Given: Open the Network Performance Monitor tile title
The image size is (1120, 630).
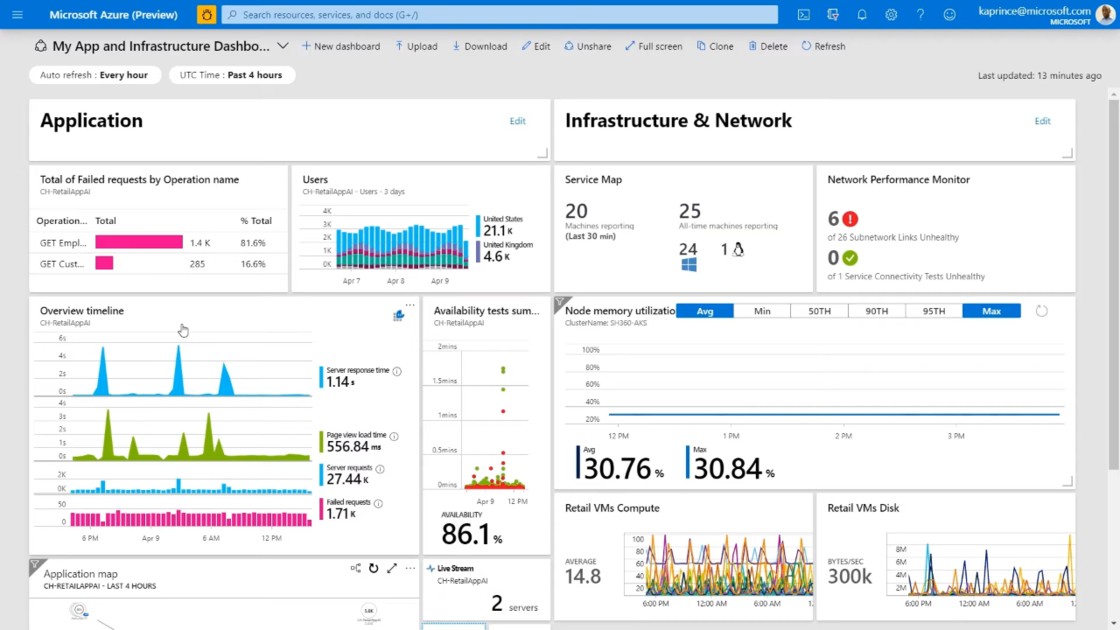Looking at the screenshot, I should pos(898,179).
